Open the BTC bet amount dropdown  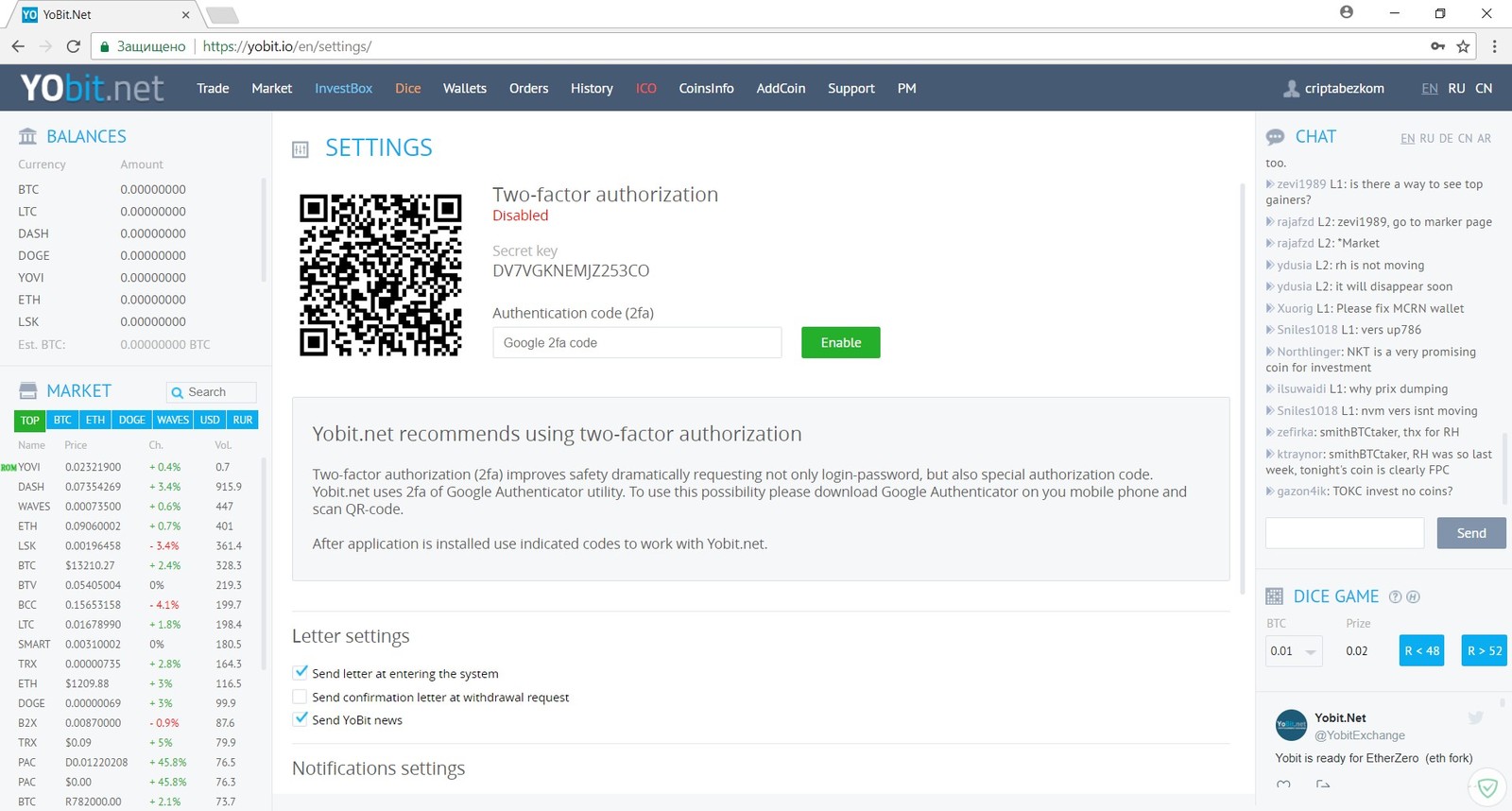[1294, 651]
